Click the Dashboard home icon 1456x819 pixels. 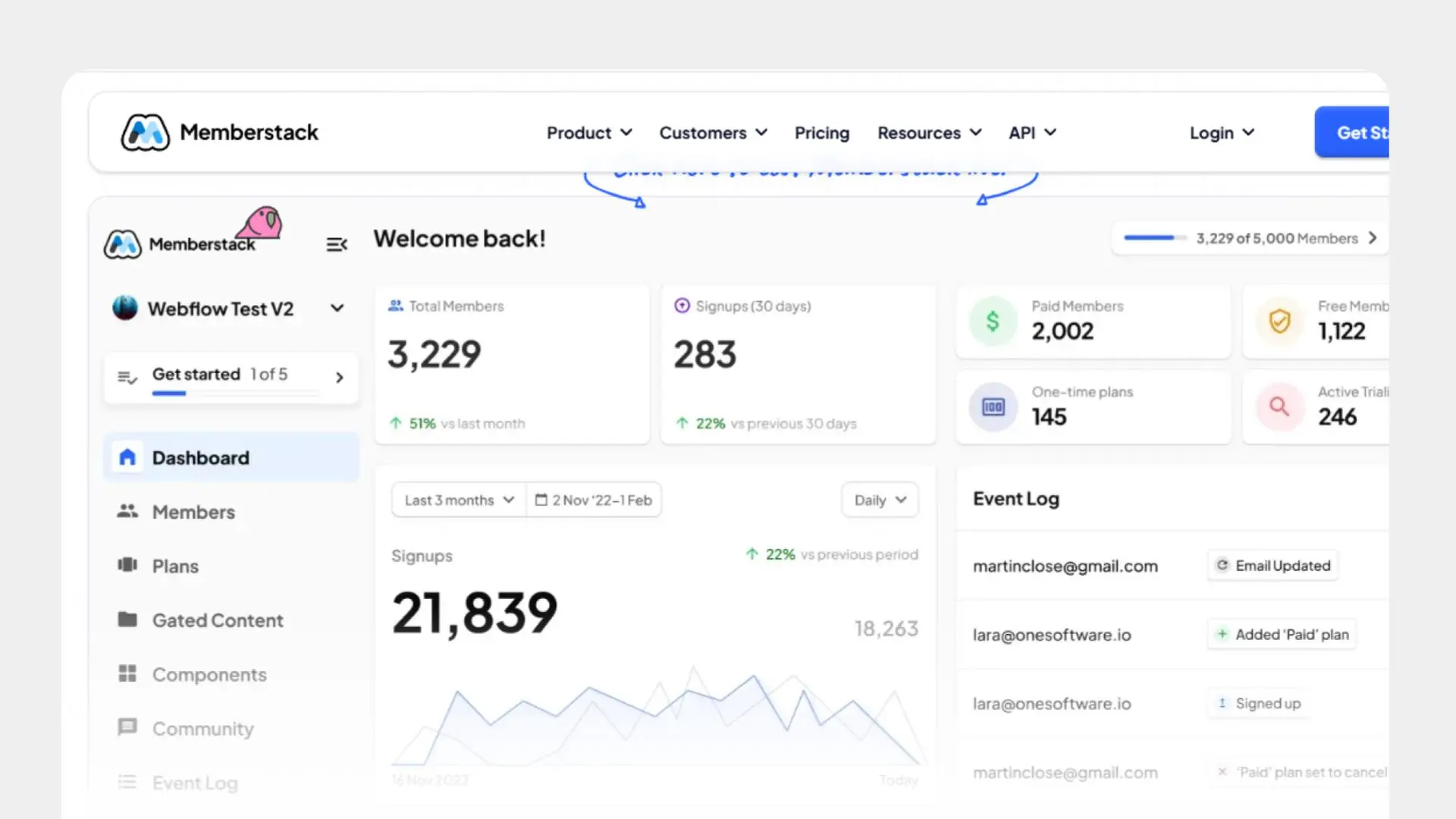point(127,457)
